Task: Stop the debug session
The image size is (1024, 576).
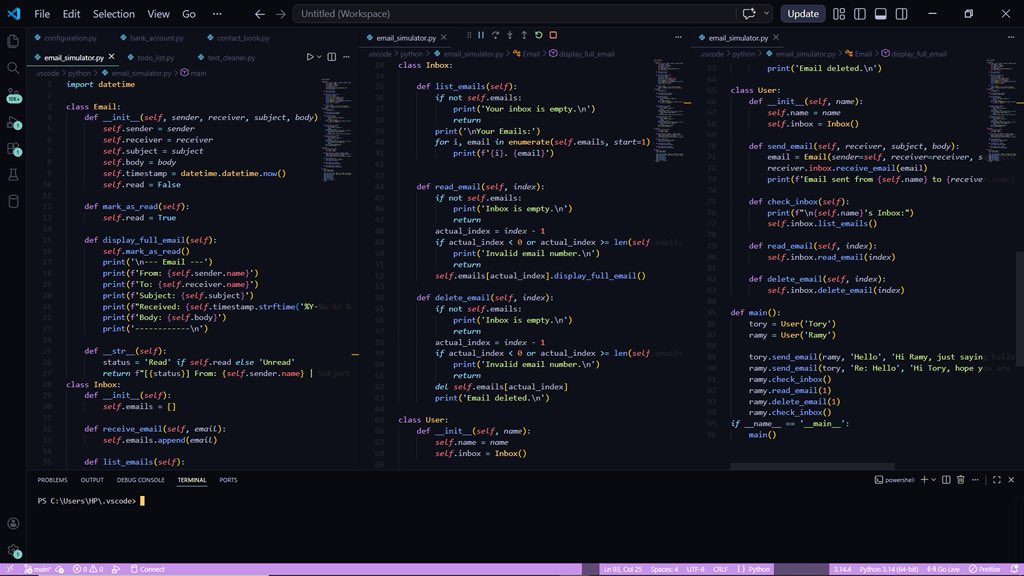Action: coord(553,35)
